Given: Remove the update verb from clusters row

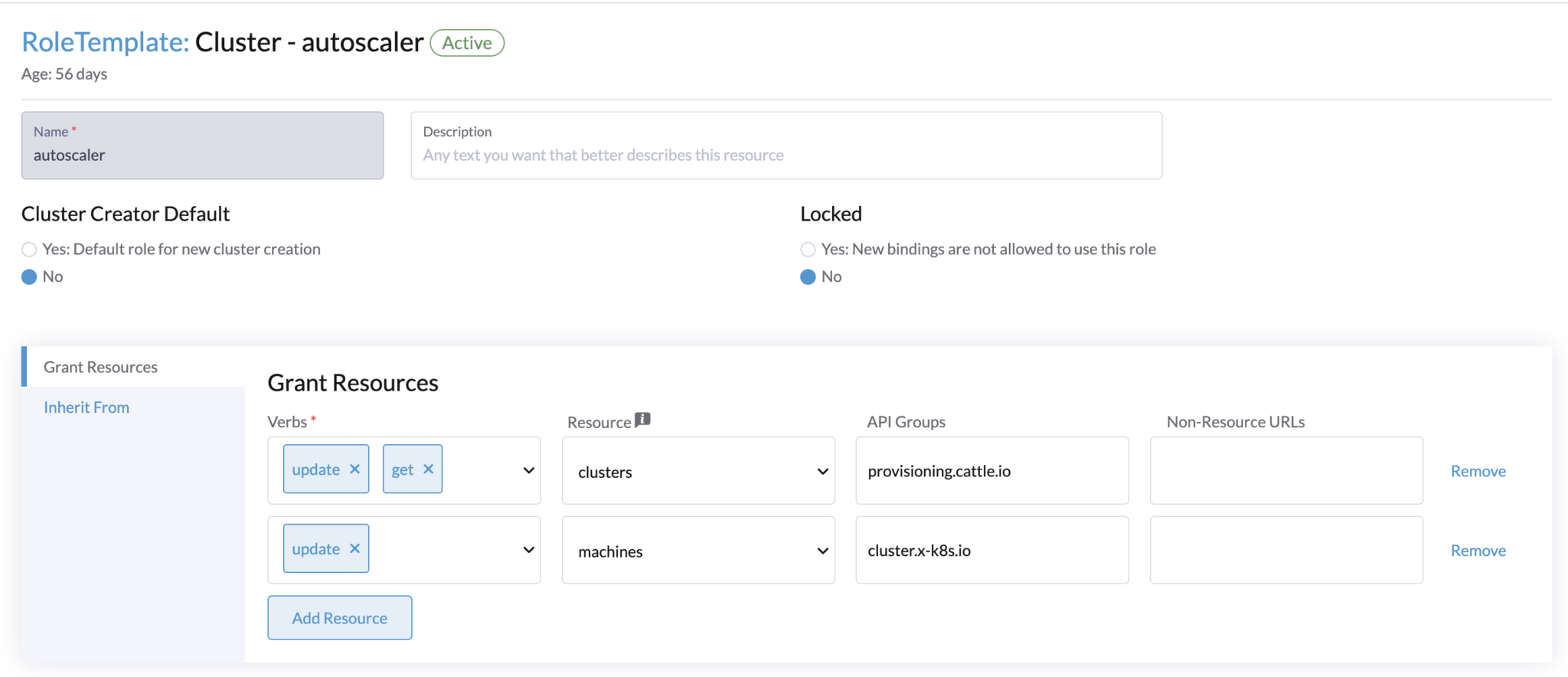Looking at the screenshot, I should (354, 469).
